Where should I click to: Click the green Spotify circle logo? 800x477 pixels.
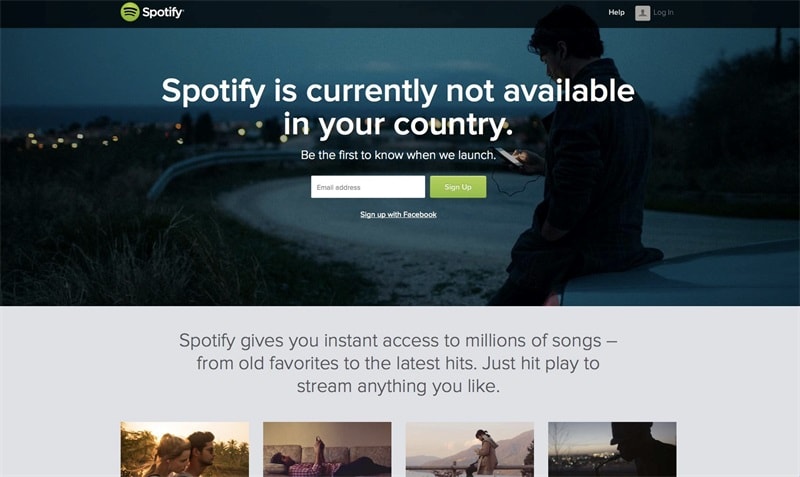130,12
